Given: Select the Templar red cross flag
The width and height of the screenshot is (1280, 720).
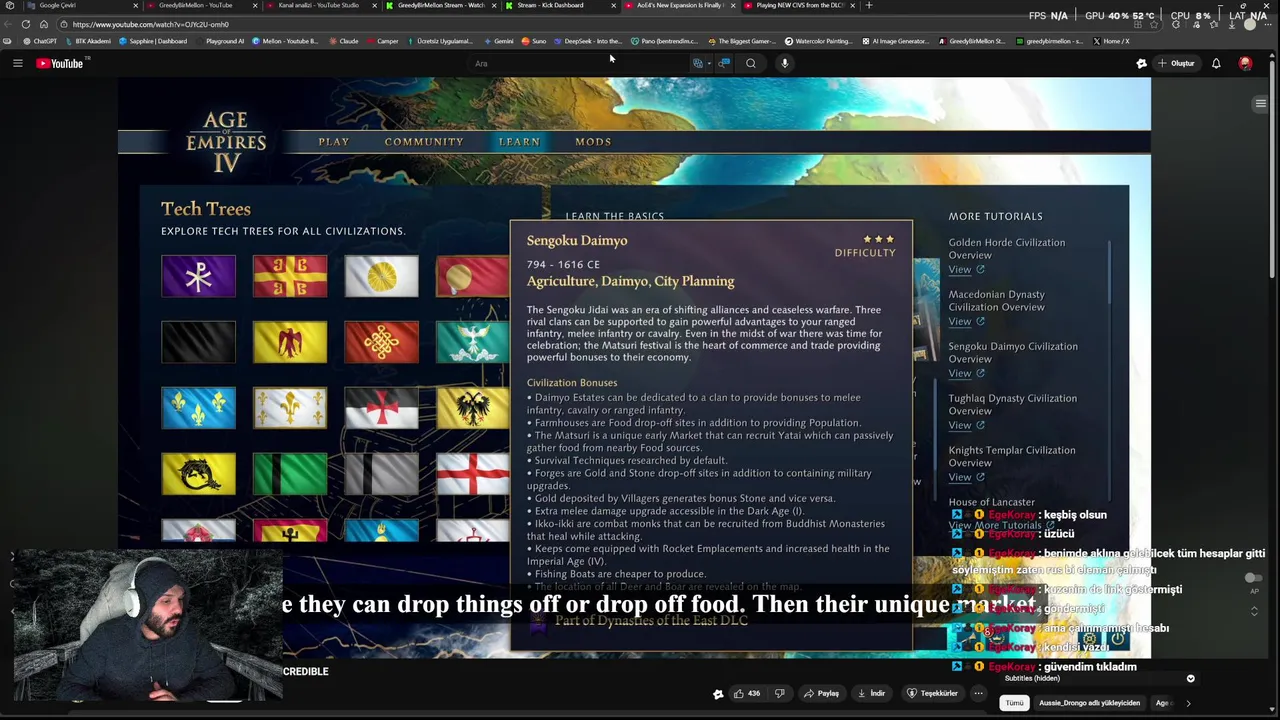Looking at the screenshot, I should click(x=381, y=408).
